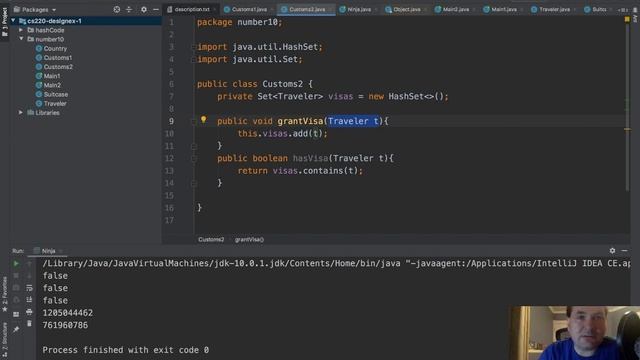
Task: Hide the Run tool window
Action: point(624,251)
